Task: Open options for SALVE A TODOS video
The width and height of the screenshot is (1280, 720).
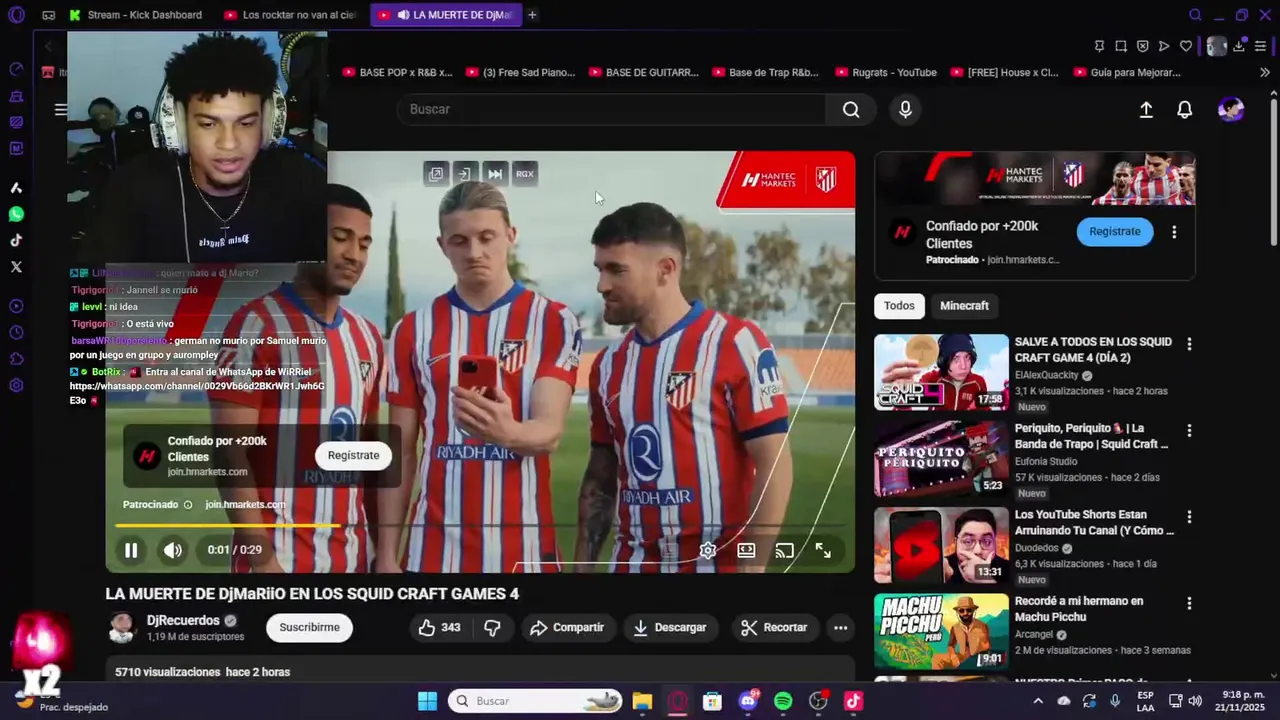Action: click(x=1189, y=344)
